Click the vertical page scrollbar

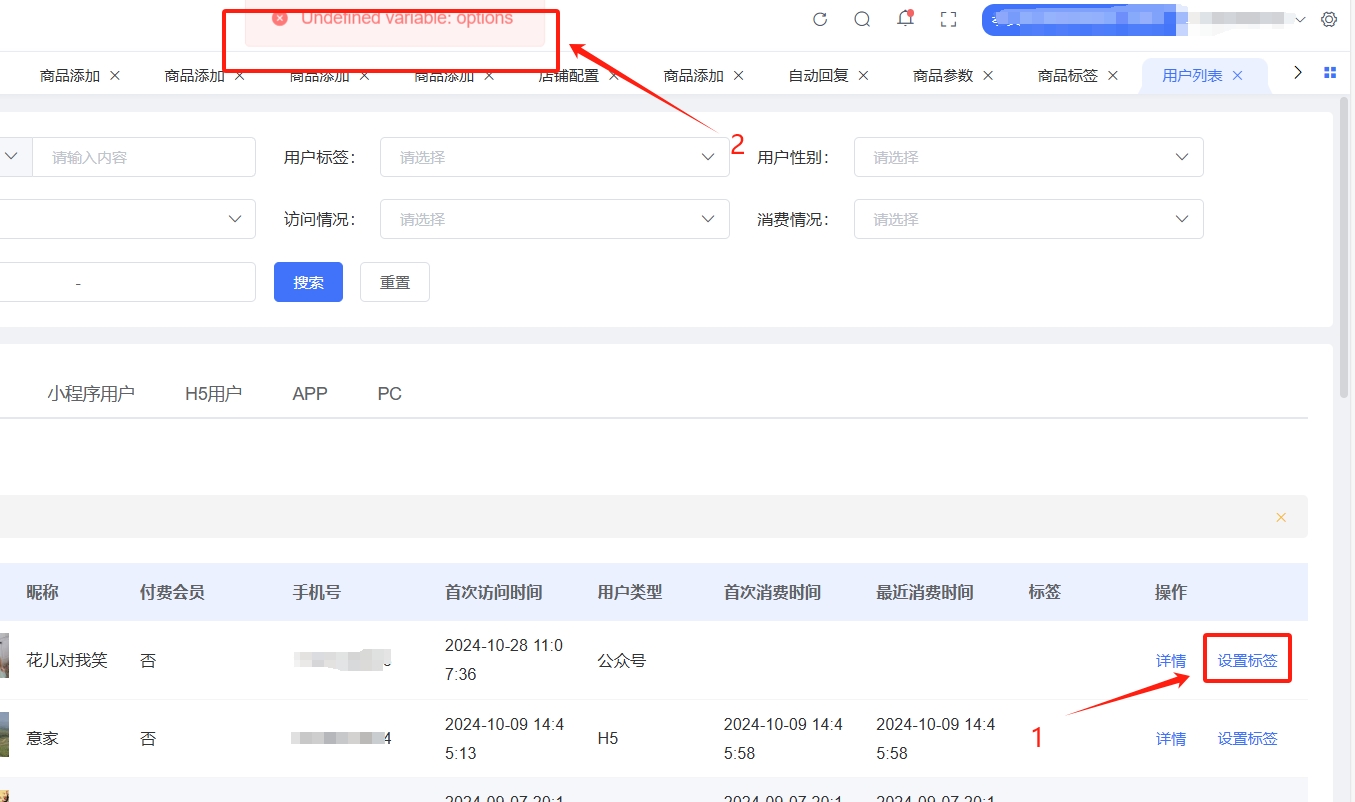(x=1346, y=250)
